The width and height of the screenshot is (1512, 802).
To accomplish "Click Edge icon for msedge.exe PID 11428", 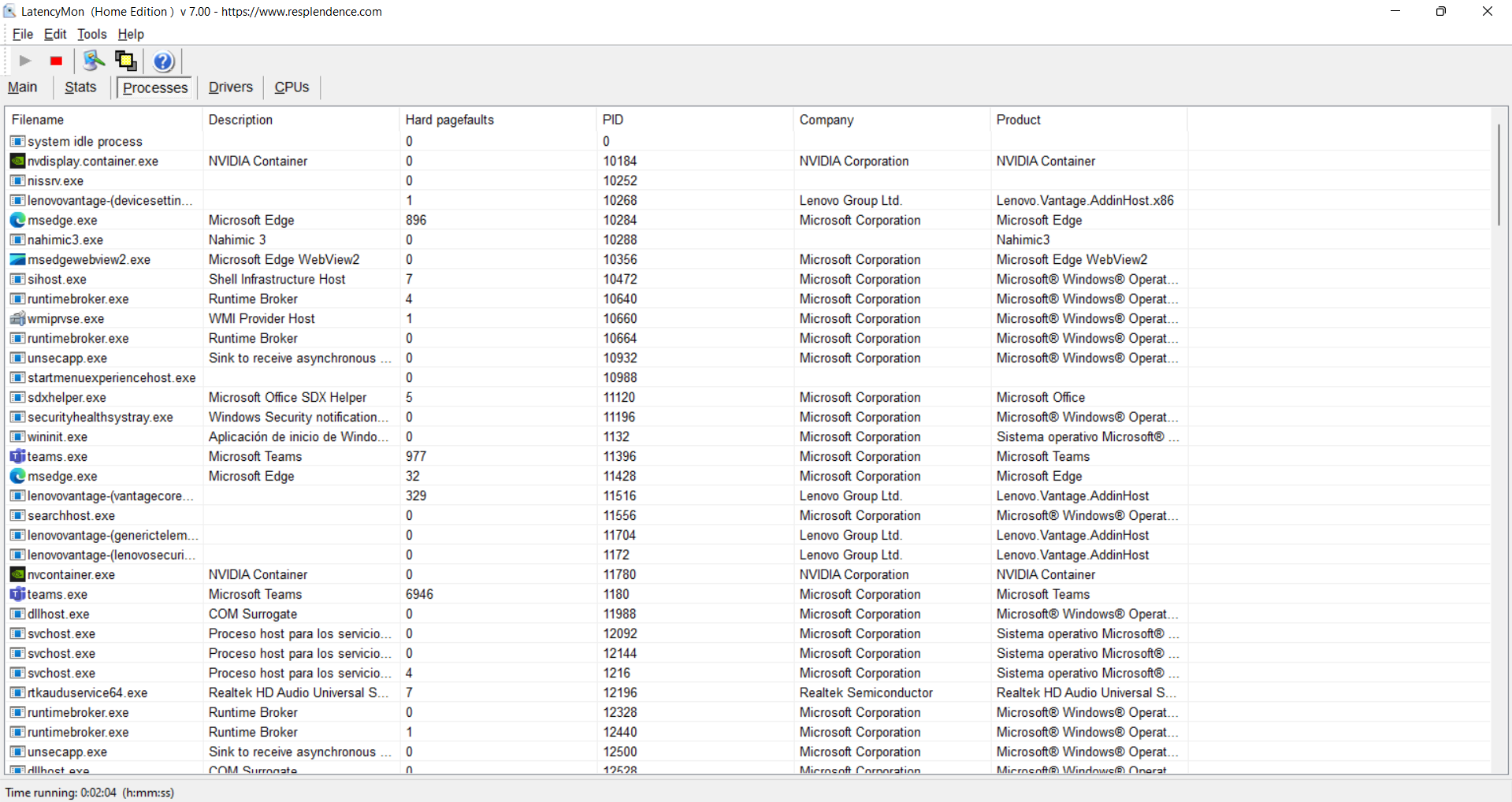I will click(x=17, y=476).
